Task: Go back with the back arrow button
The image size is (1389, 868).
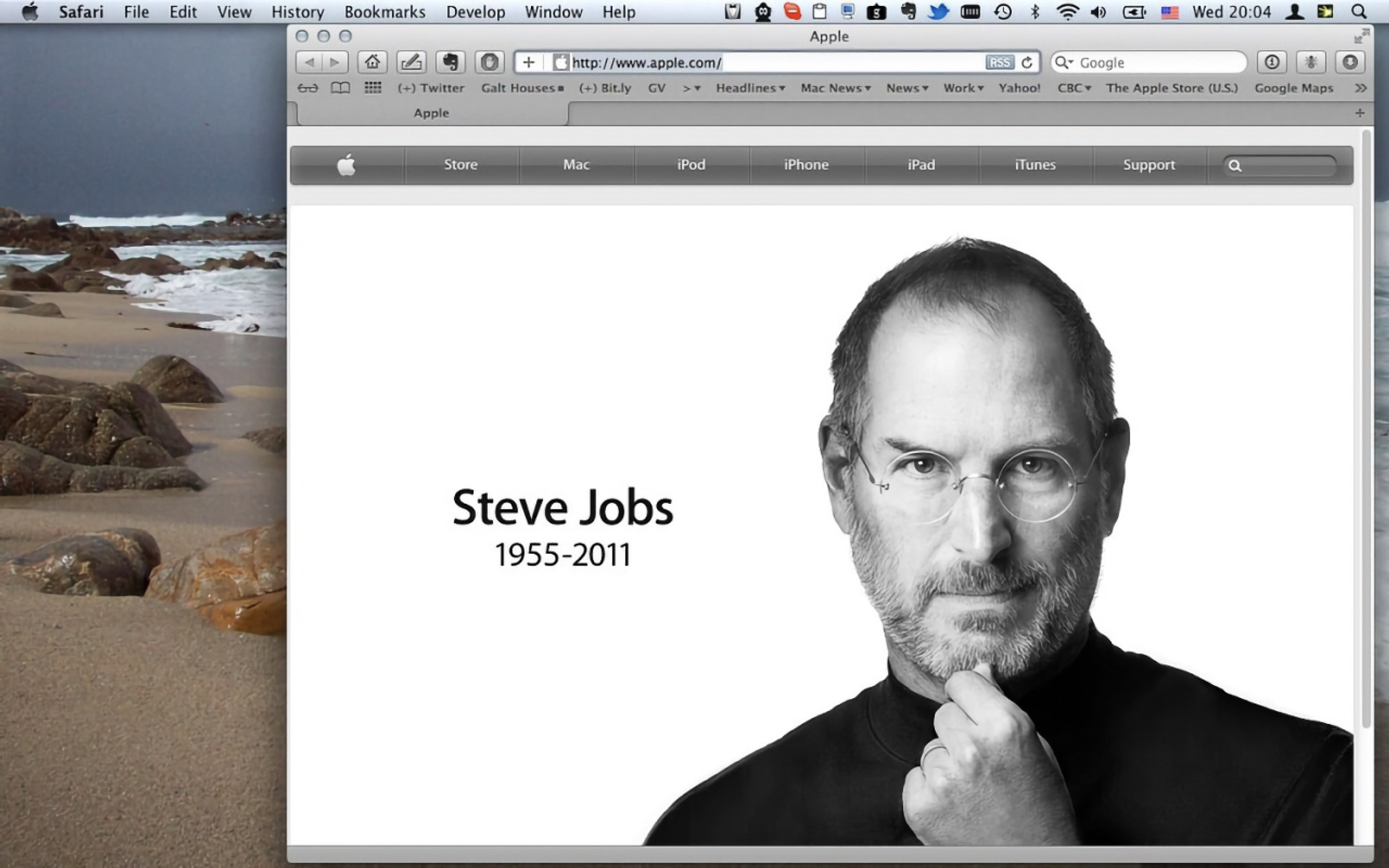Action: coord(309,62)
